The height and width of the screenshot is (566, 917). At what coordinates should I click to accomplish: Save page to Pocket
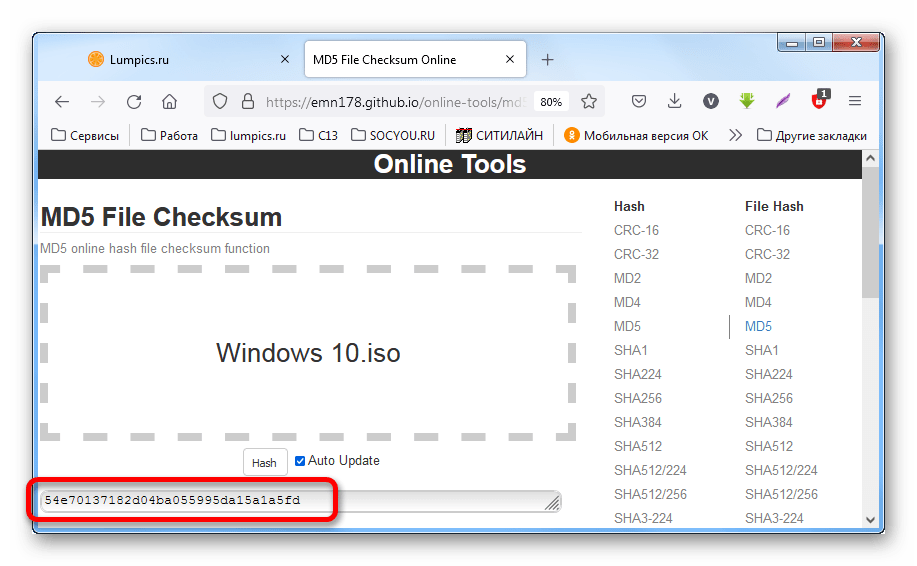(638, 101)
